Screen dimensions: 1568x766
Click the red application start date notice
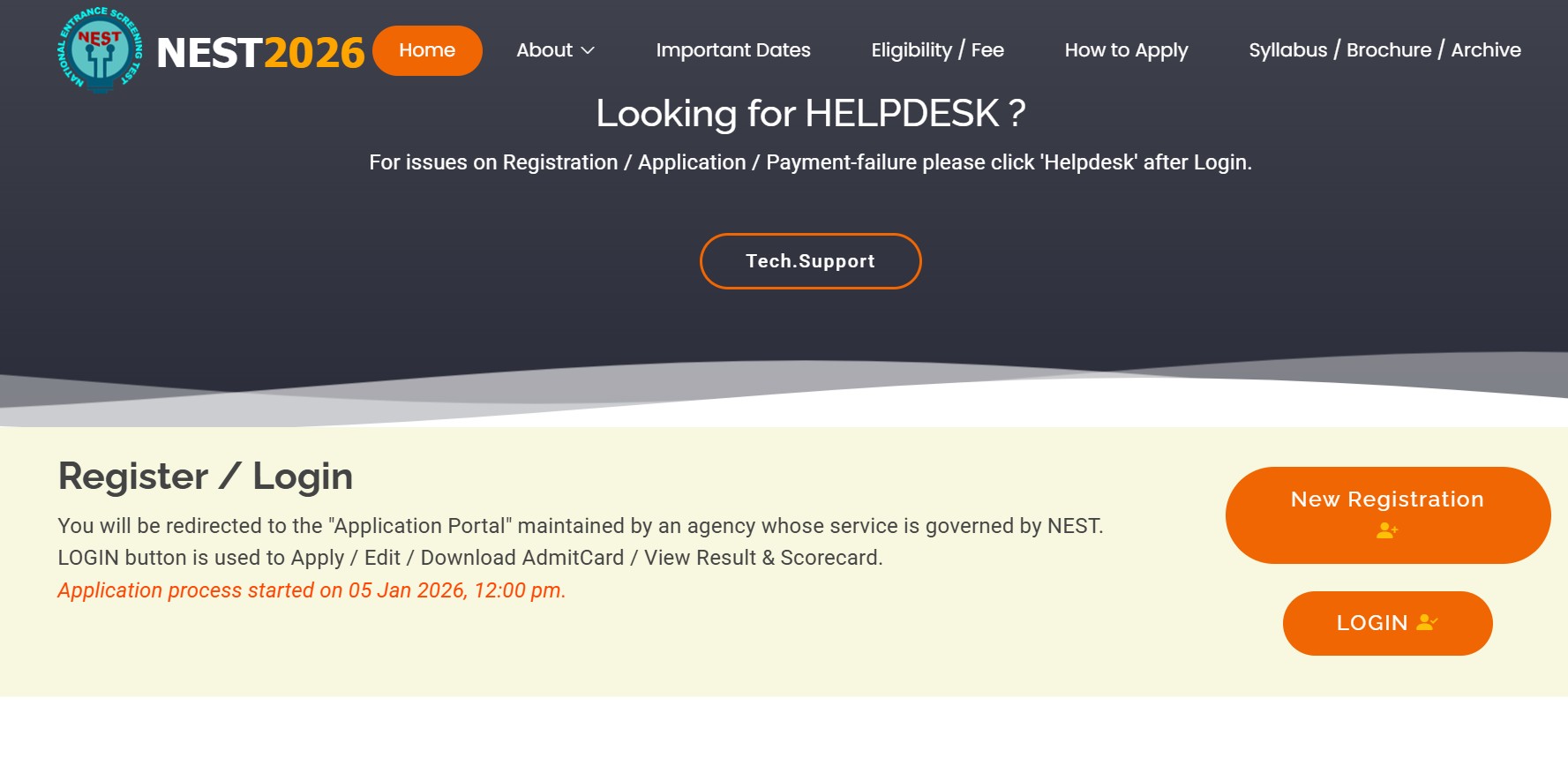tap(311, 590)
